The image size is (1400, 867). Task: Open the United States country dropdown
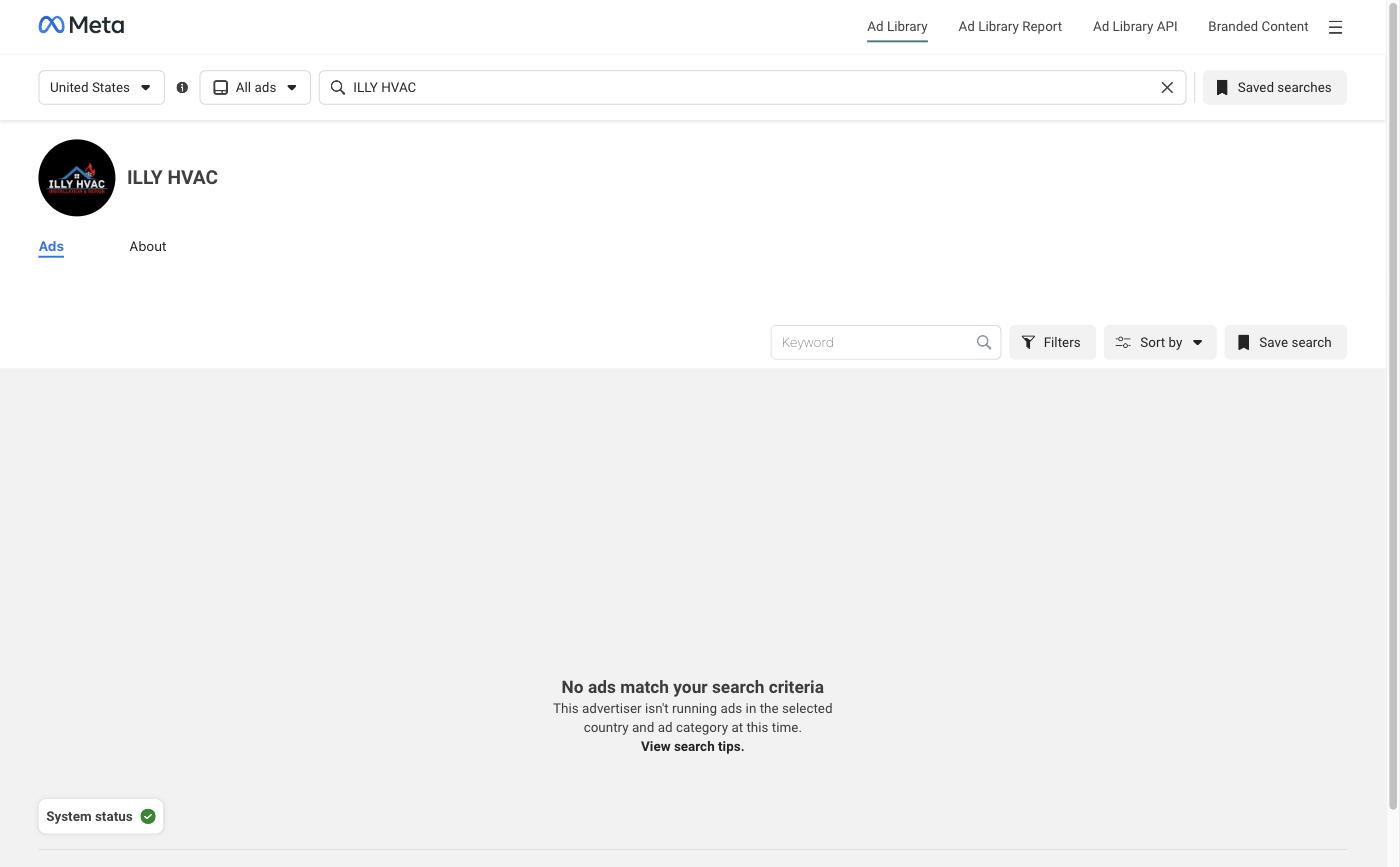click(x=102, y=88)
